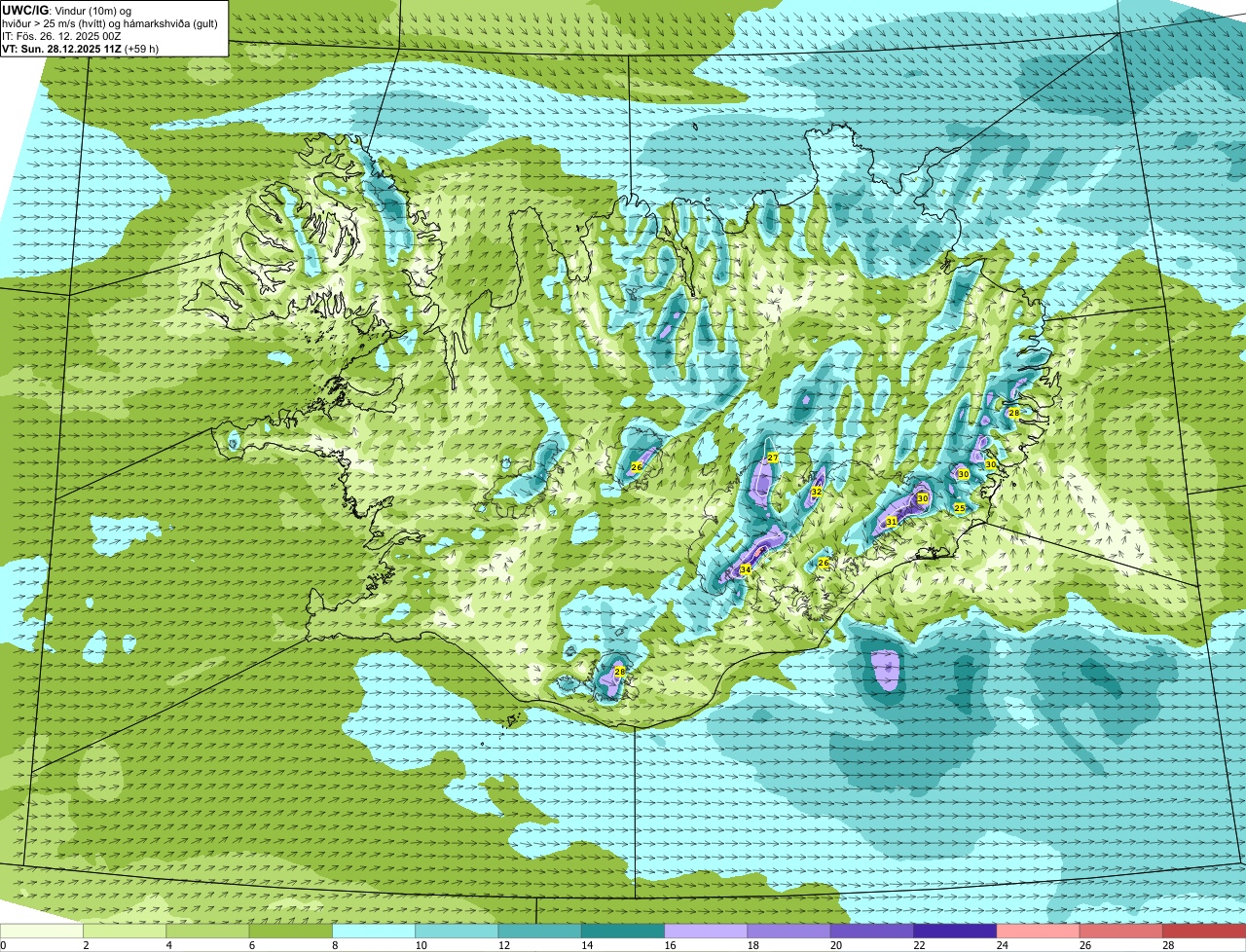
Task: Click the legend scale value 8
Action: [x=335, y=945]
